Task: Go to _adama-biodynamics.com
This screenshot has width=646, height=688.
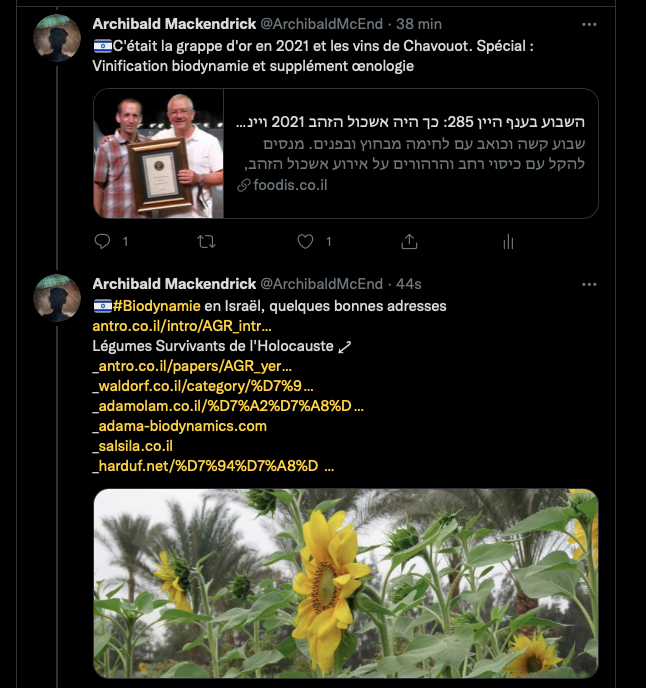Action: pyautogui.click(x=180, y=426)
